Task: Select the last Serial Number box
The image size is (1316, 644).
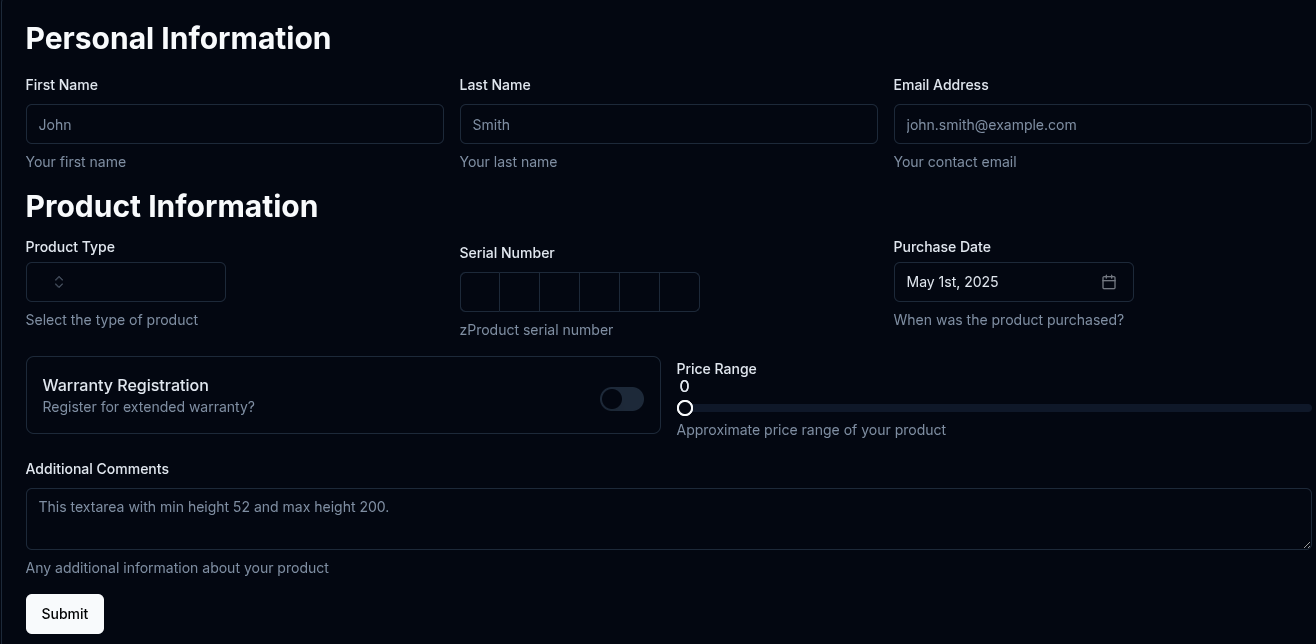Action: (x=679, y=292)
